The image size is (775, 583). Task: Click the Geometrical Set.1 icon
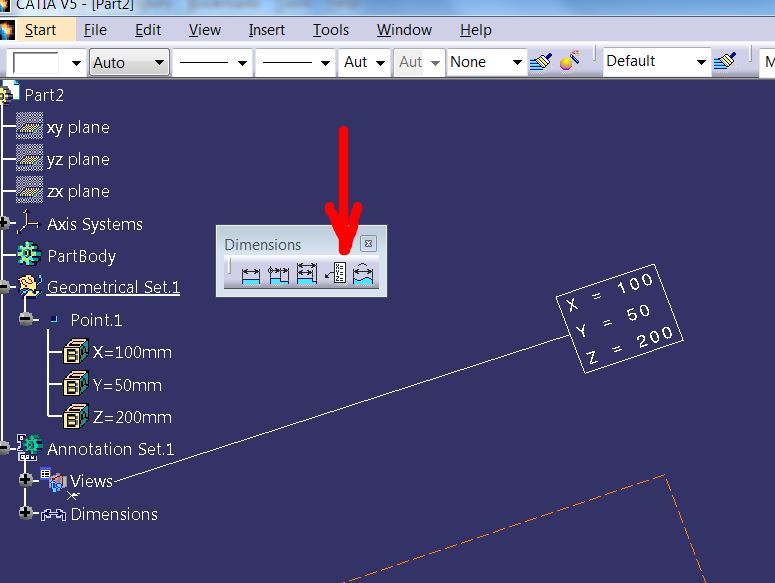pyautogui.click(x=30, y=286)
